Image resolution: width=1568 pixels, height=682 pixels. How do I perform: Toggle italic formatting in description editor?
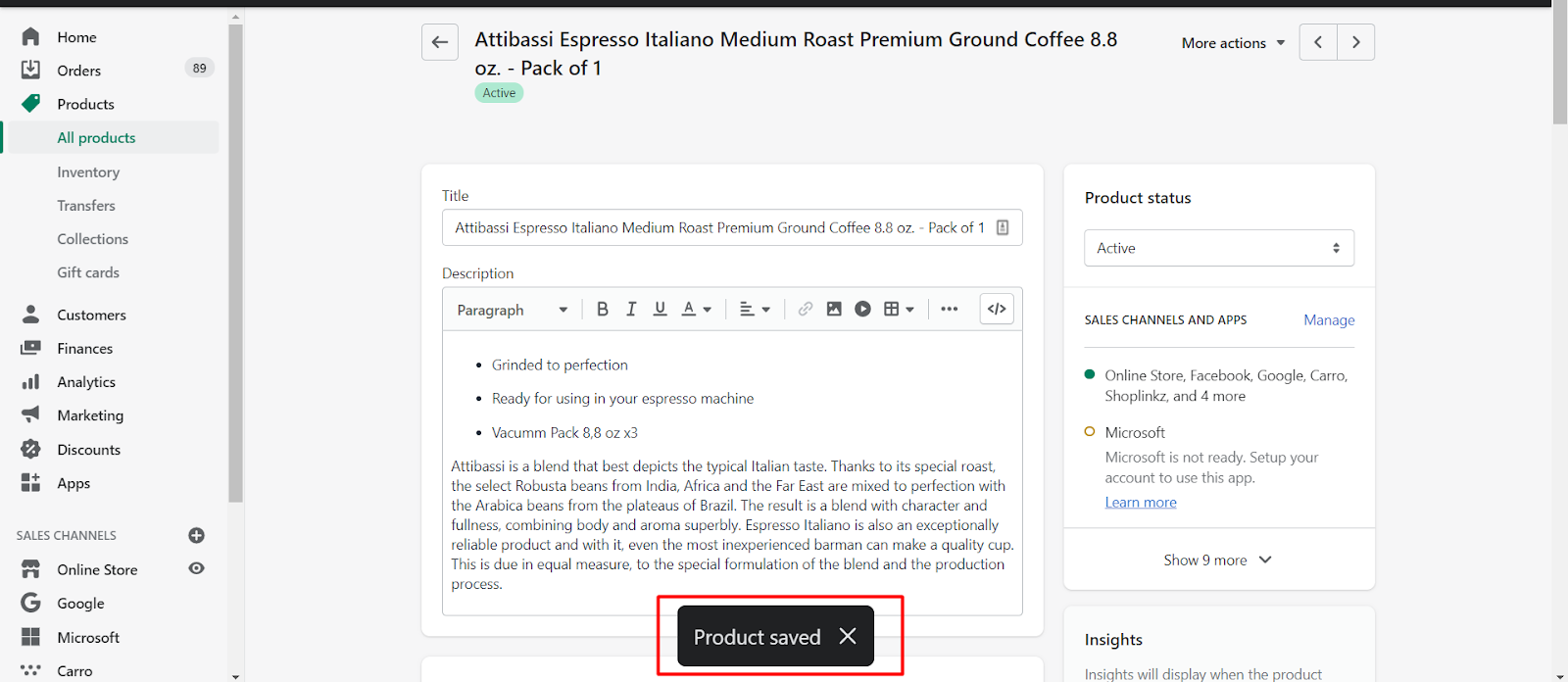[631, 309]
